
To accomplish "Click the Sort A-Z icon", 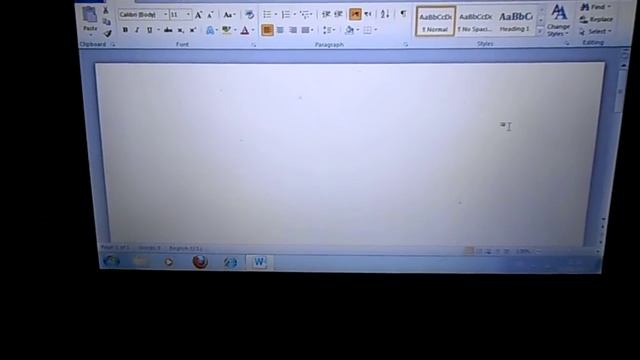I will click(x=385, y=14).
